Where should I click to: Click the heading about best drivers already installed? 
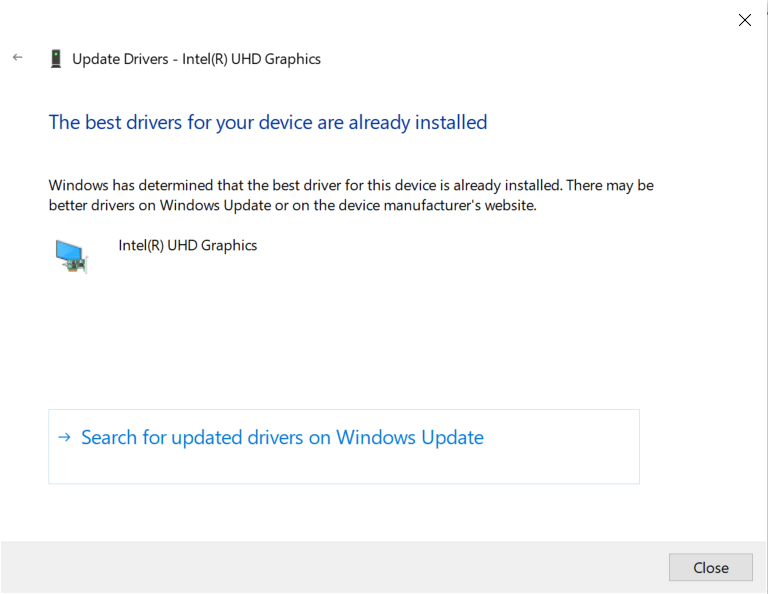(x=268, y=122)
